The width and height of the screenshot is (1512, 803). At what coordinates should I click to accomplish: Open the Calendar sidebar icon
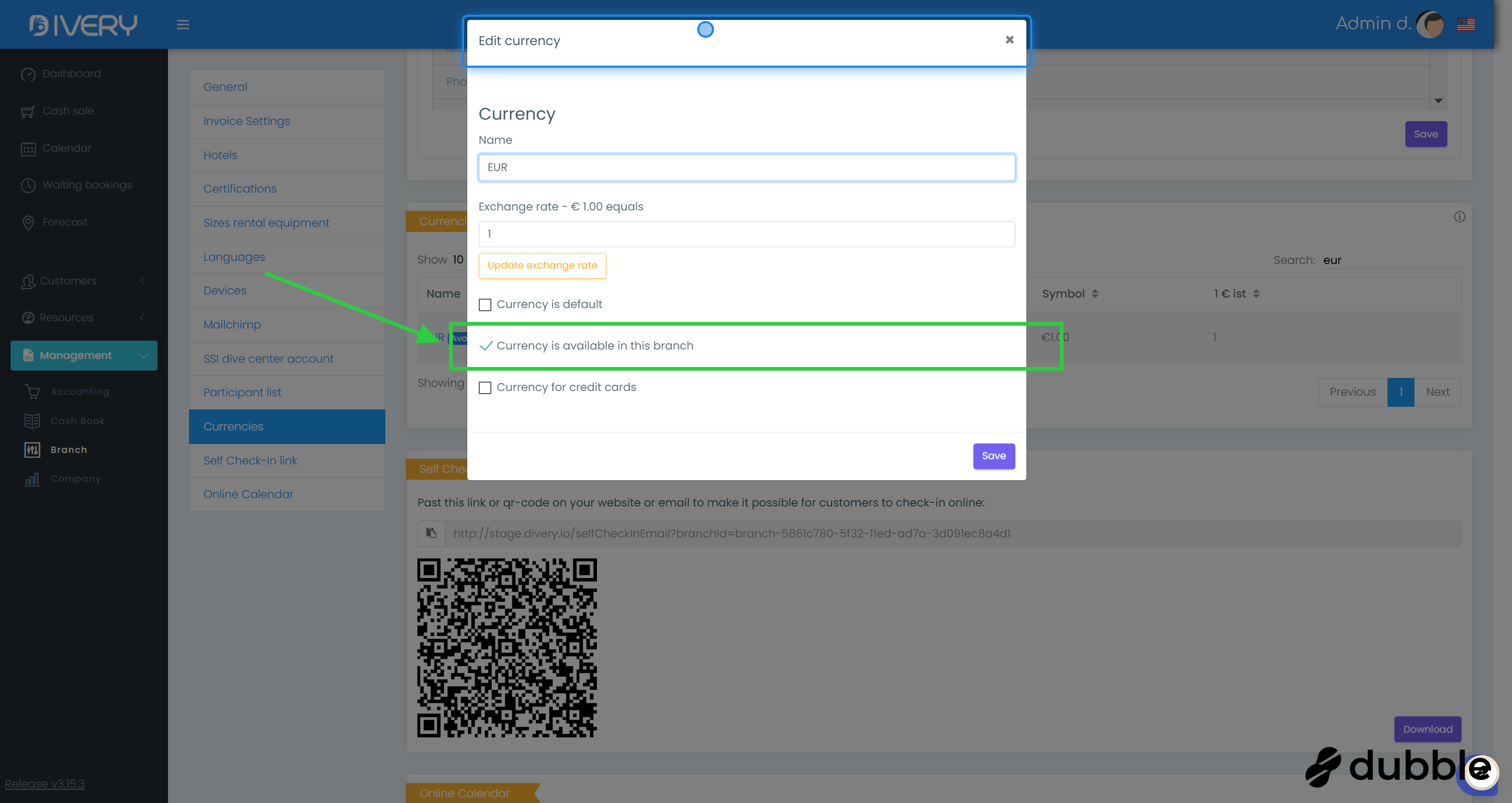[28, 149]
